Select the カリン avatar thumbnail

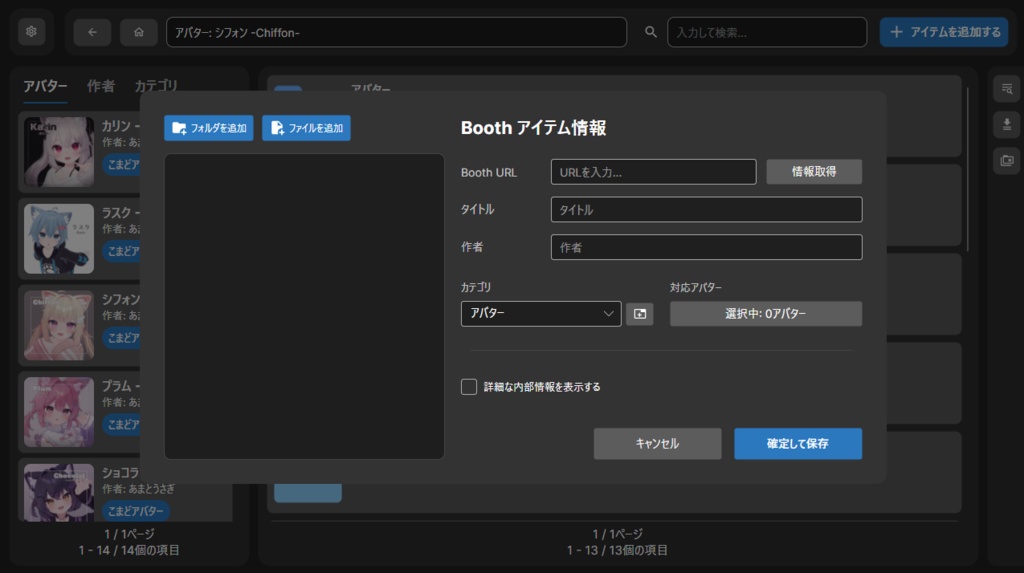pos(59,152)
